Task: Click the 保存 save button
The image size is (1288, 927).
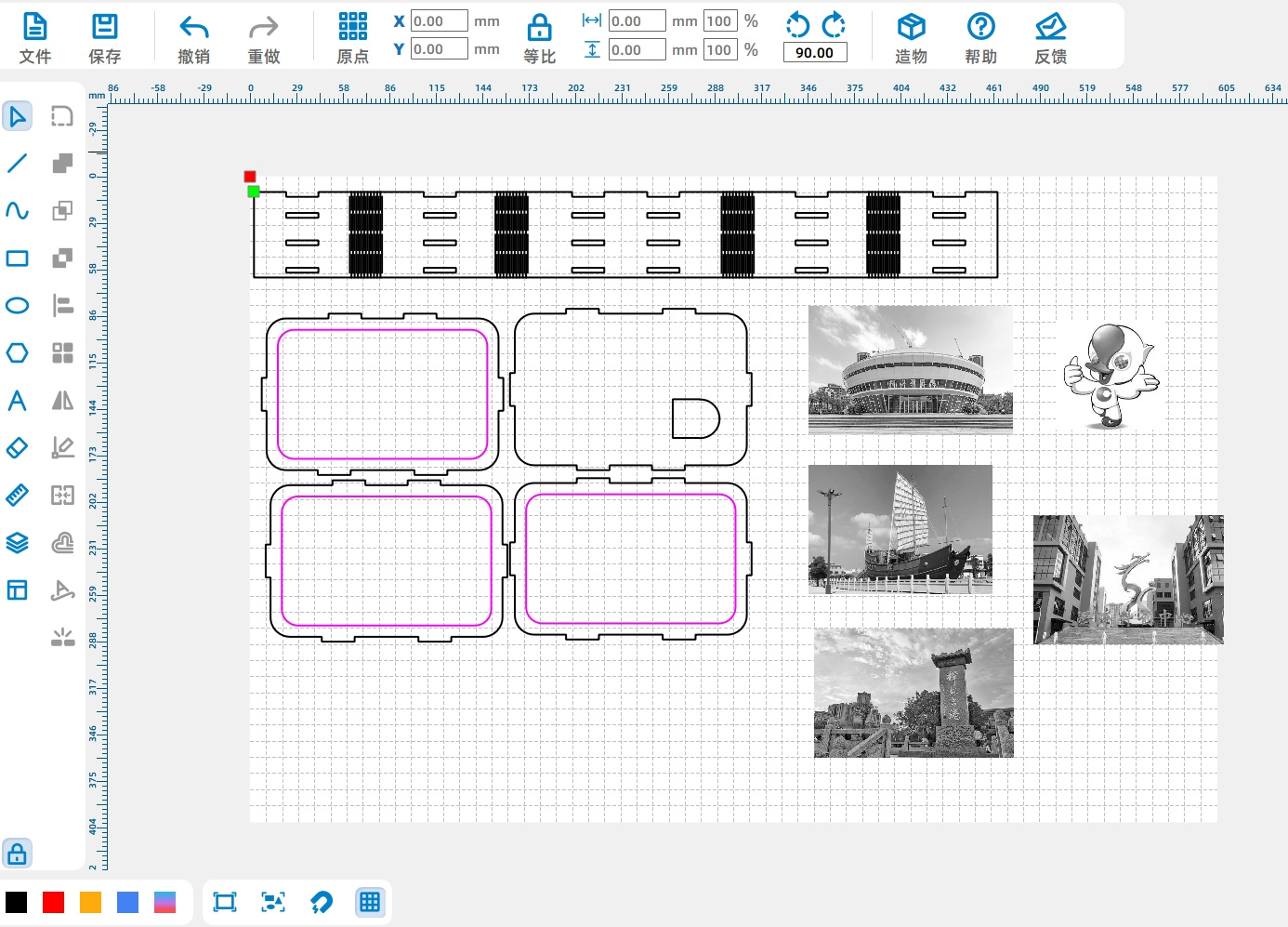Action: pos(105,38)
